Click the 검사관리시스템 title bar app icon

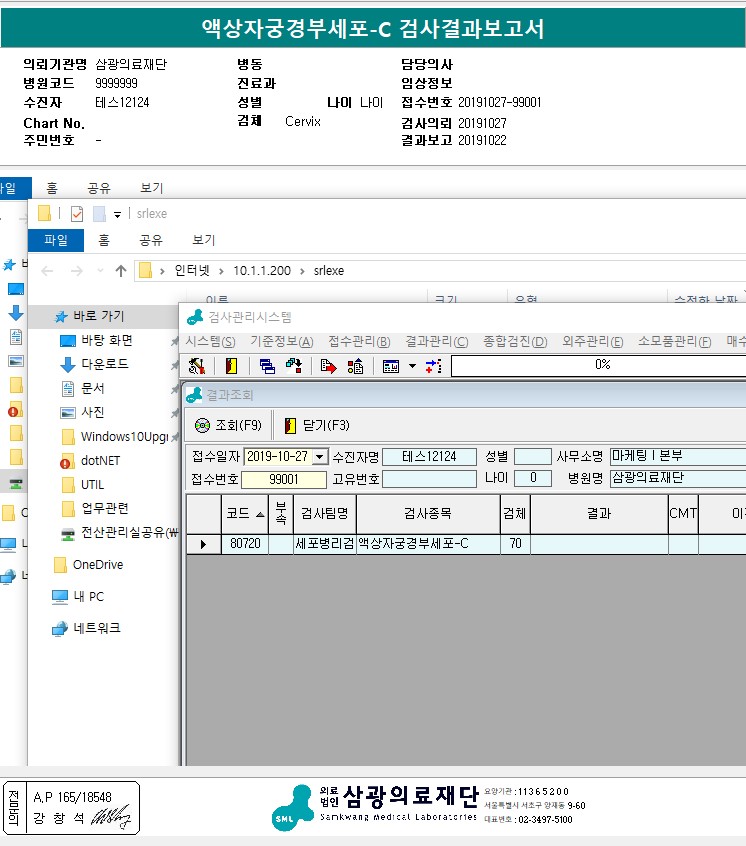tap(195, 317)
